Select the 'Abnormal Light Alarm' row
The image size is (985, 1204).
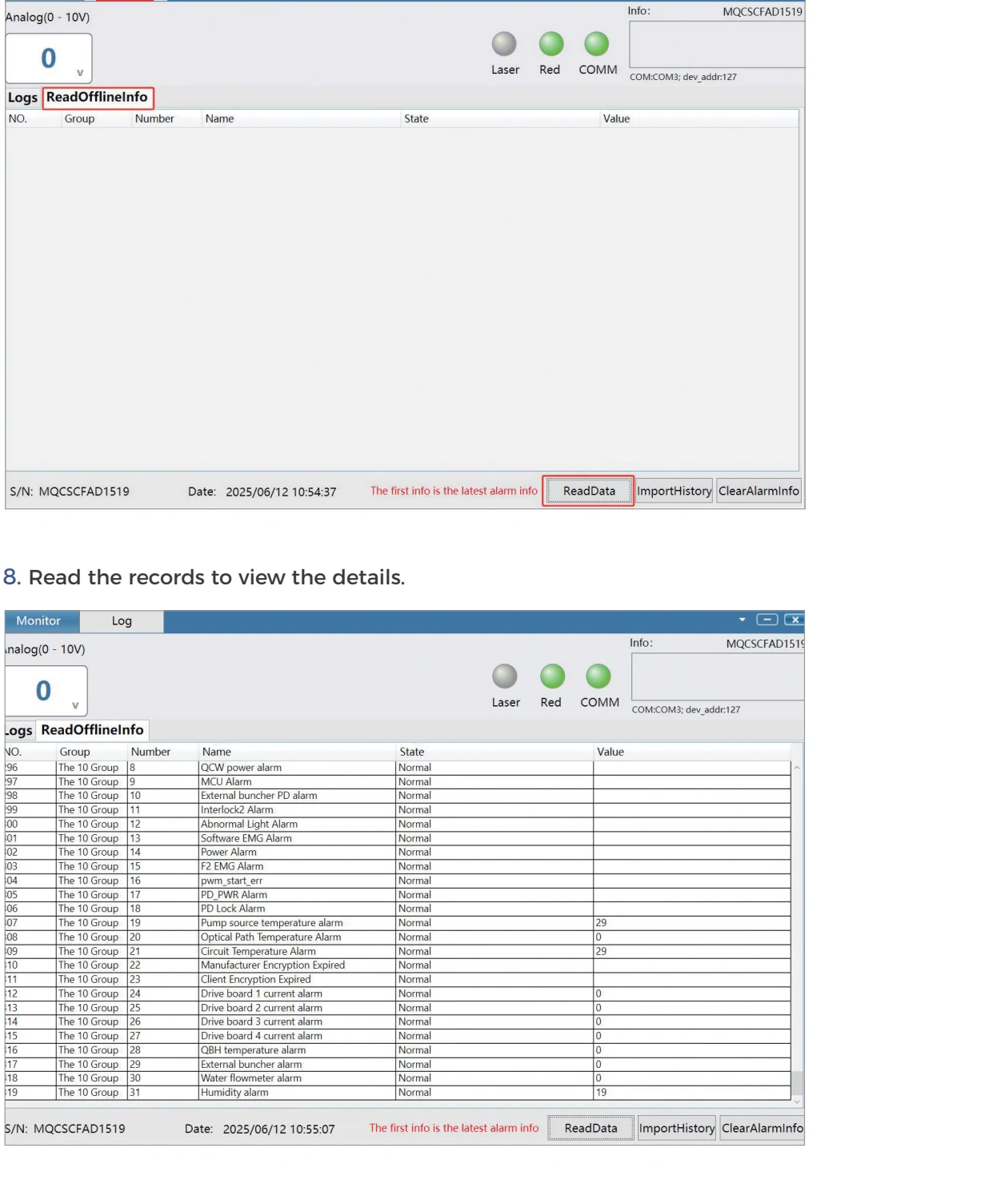tap(398, 825)
